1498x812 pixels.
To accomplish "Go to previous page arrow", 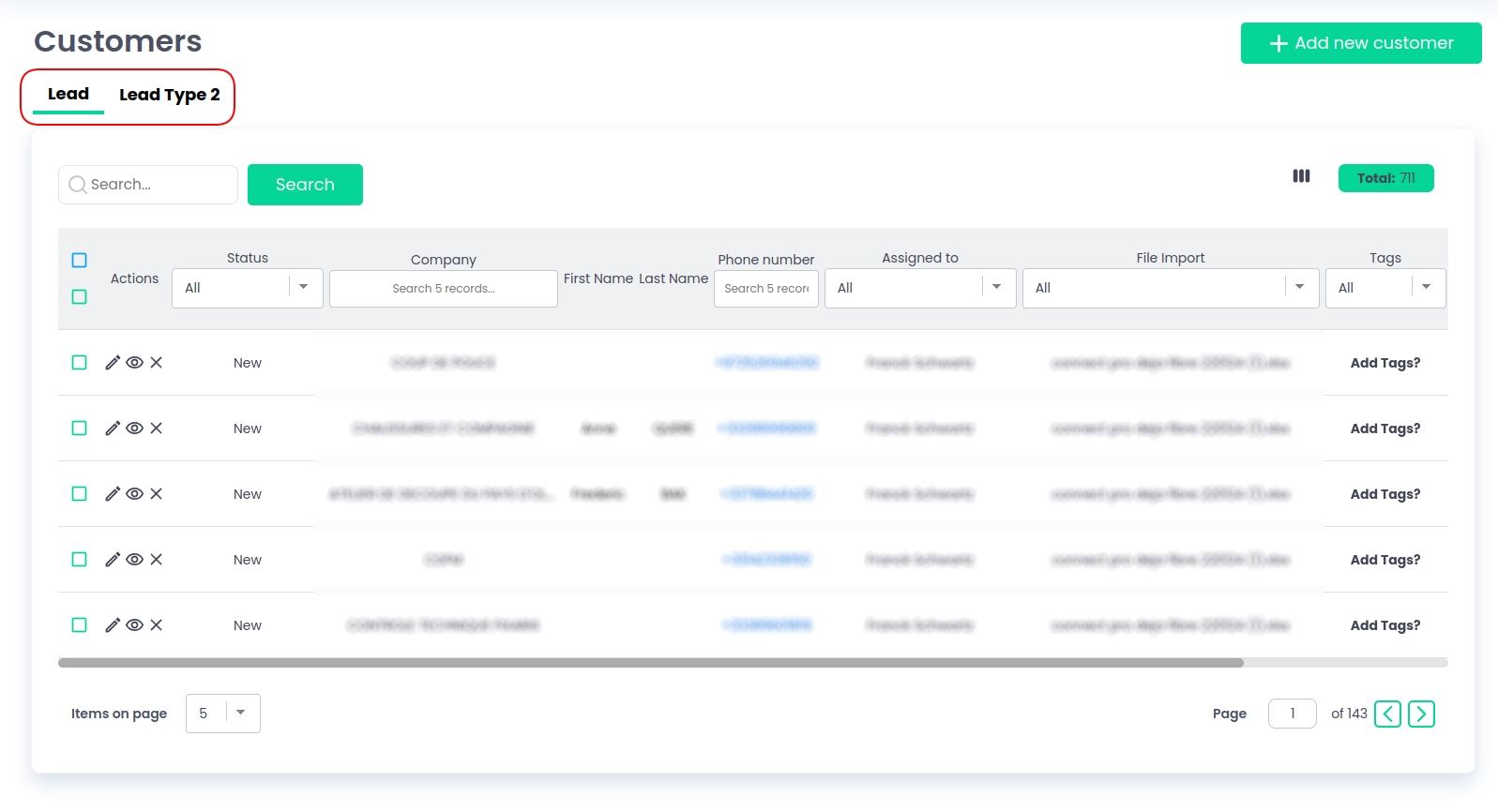I will [1387, 714].
